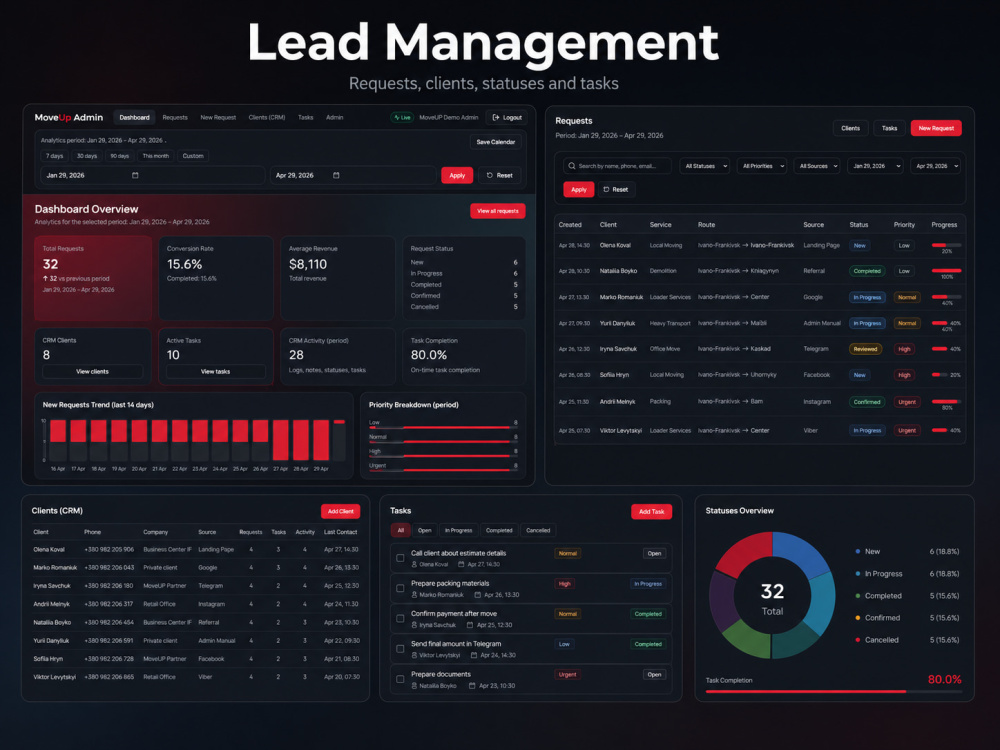Open the calendar icon in the Apr 29, 2026 analytics field
Screen dimensions: 1000x750
pyautogui.click(x=336, y=175)
